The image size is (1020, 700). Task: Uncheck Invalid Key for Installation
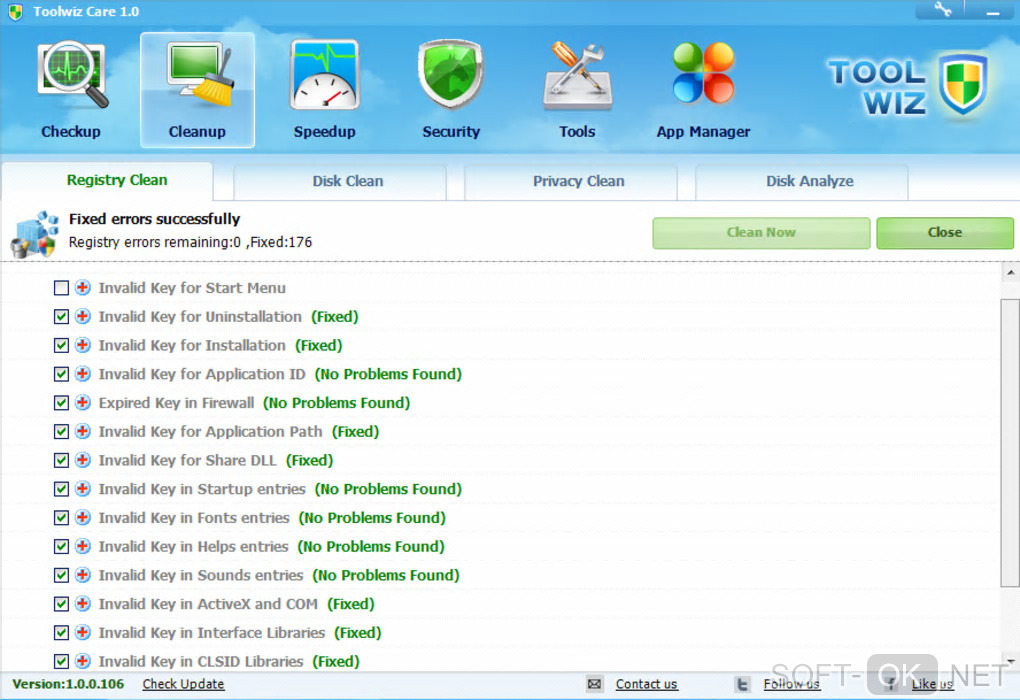click(x=61, y=345)
